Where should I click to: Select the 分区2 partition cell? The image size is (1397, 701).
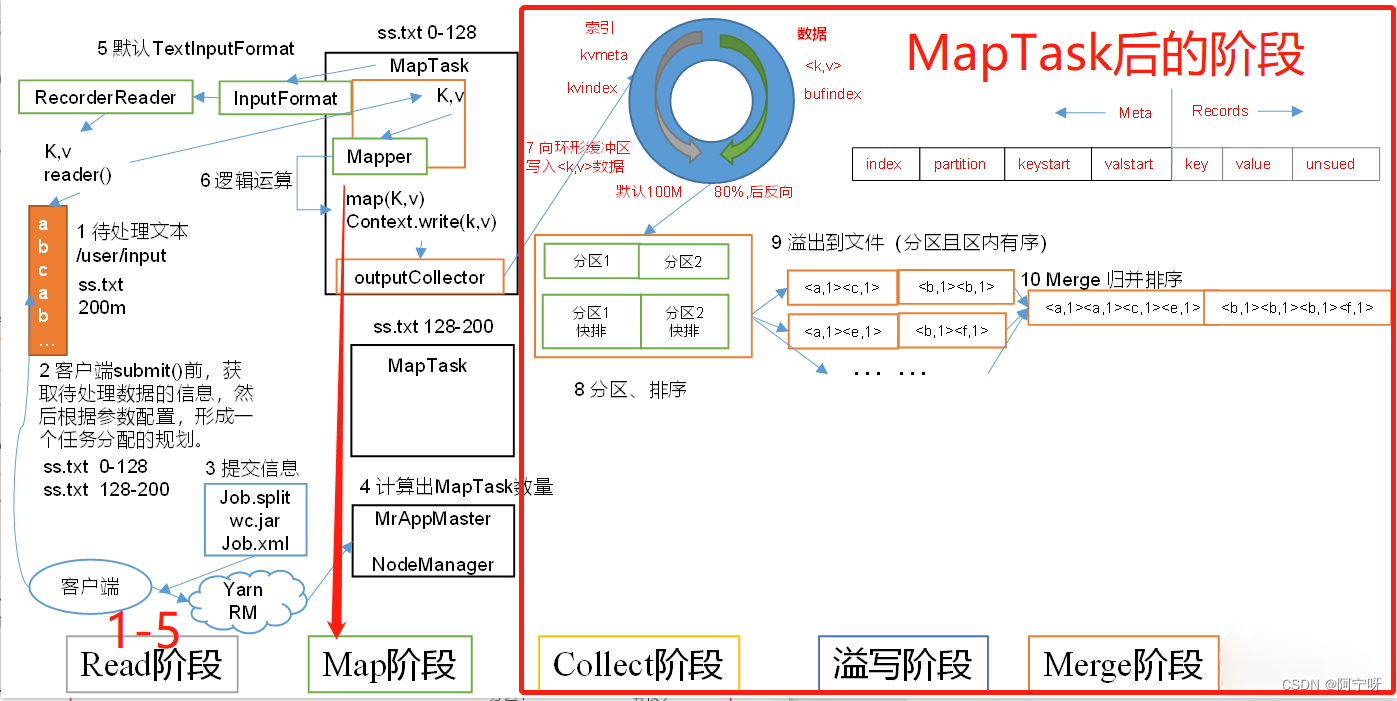(x=684, y=261)
